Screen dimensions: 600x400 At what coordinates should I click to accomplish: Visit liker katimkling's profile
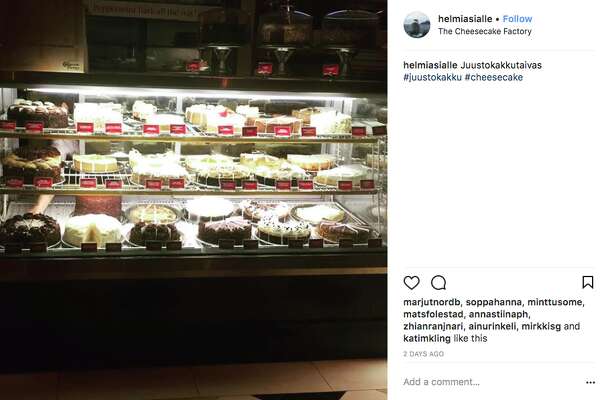(x=427, y=339)
